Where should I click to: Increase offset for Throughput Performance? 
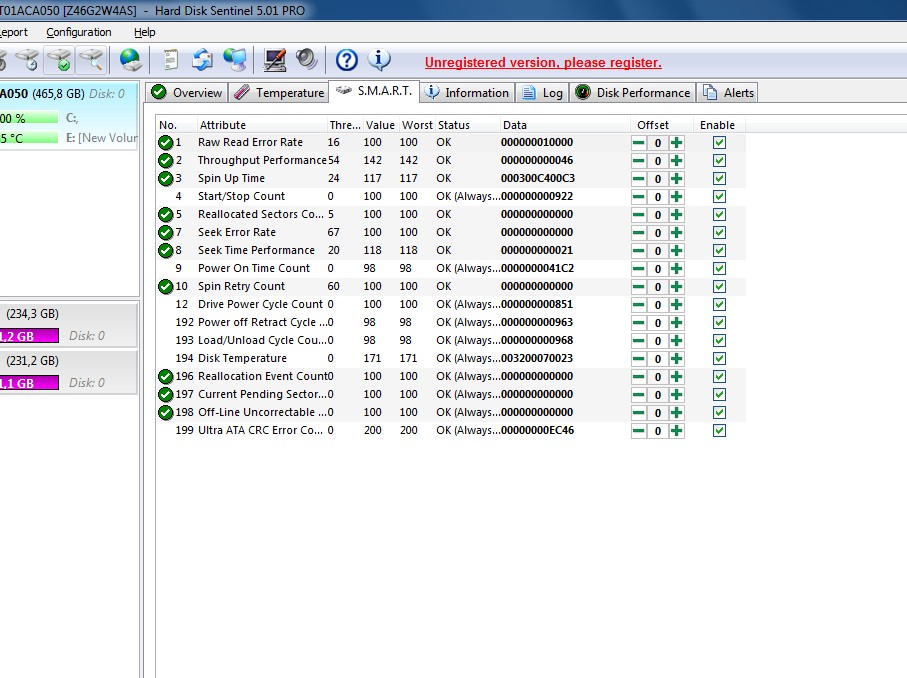pyautogui.click(x=676, y=161)
